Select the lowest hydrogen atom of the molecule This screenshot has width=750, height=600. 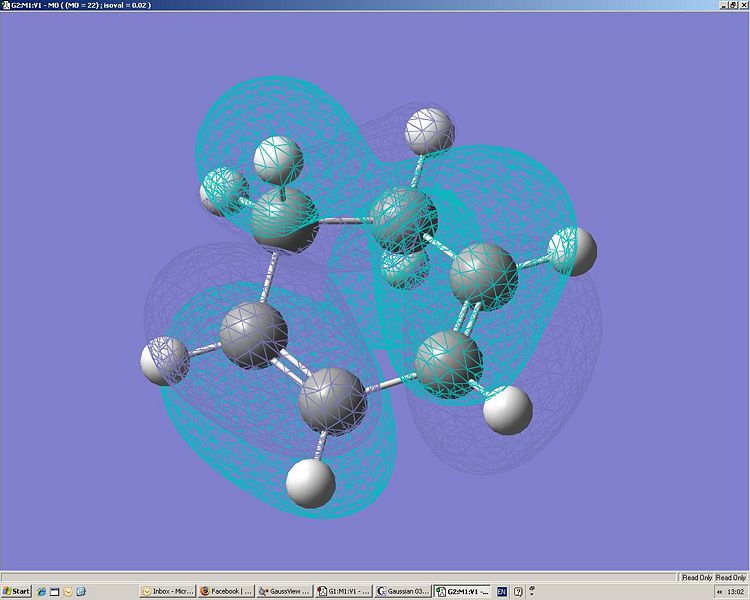click(310, 483)
